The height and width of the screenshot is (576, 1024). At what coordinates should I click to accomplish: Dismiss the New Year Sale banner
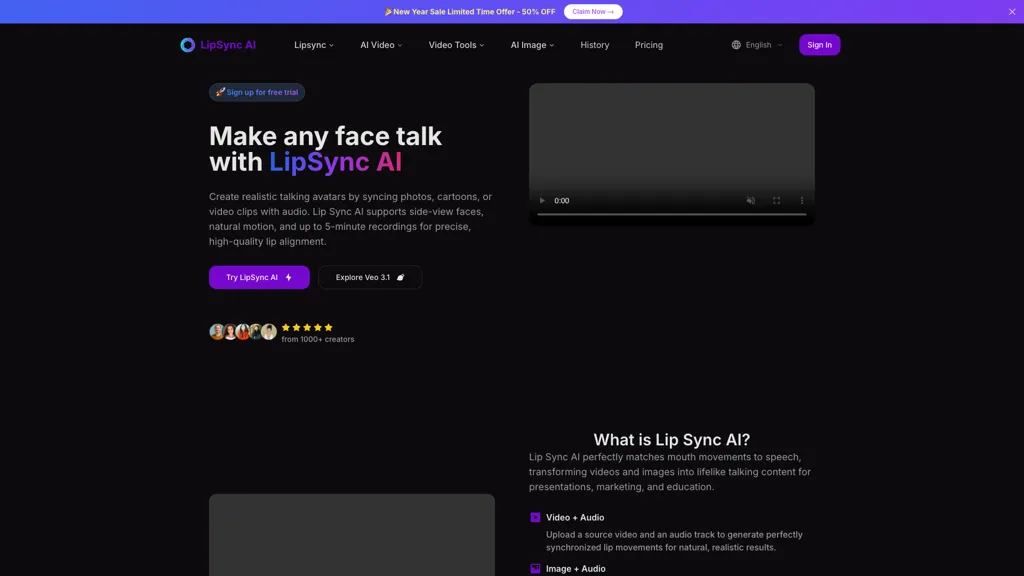(x=1012, y=11)
